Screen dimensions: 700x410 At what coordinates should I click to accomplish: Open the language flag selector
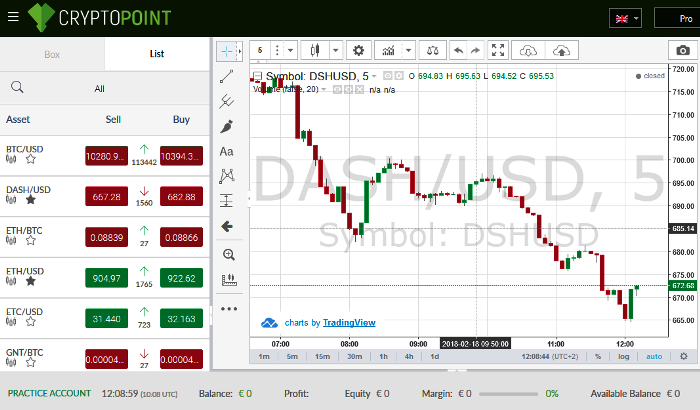point(625,19)
